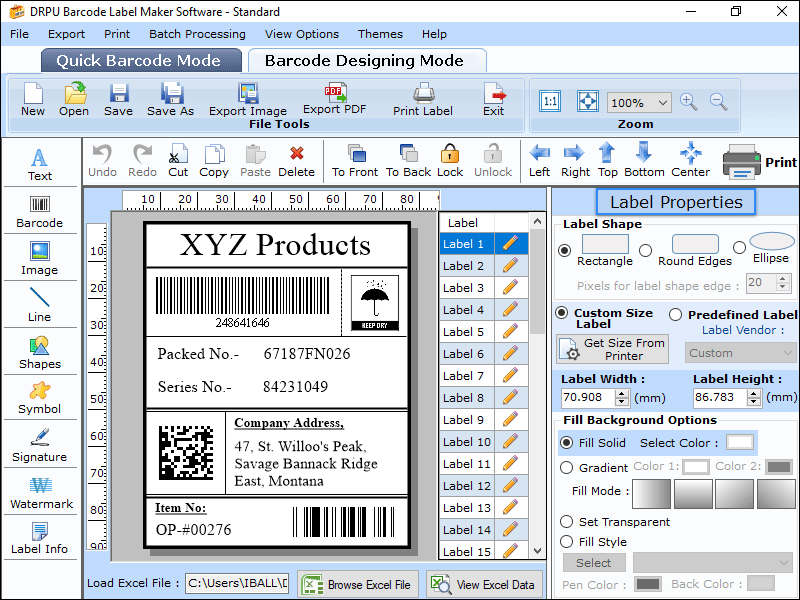This screenshot has width=800, height=600.
Task: Open the zoom percentage dropdown
Action: [663, 103]
